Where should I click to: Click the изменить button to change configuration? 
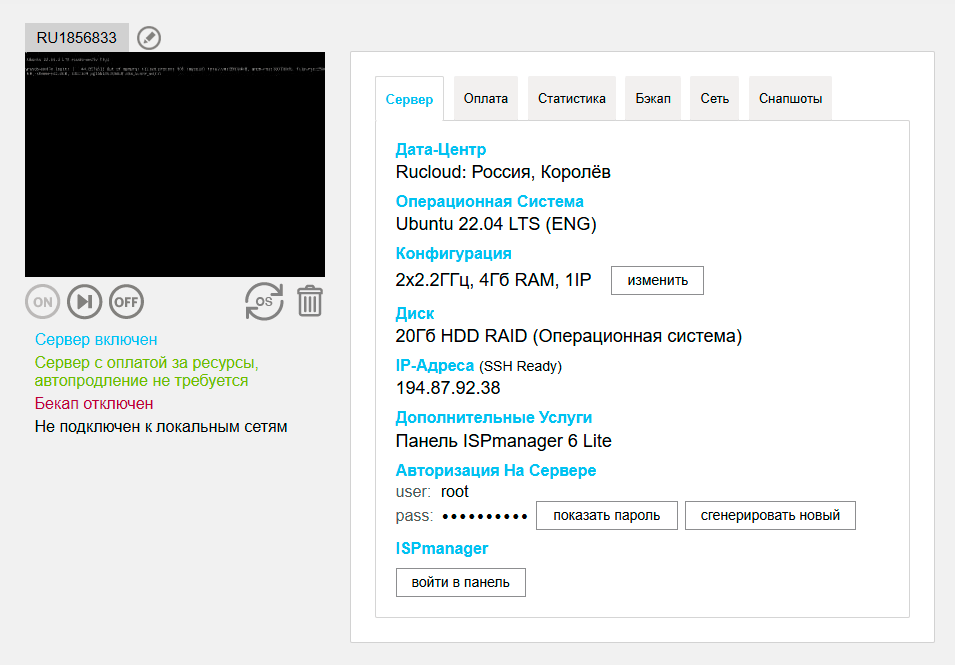tap(656, 280)
